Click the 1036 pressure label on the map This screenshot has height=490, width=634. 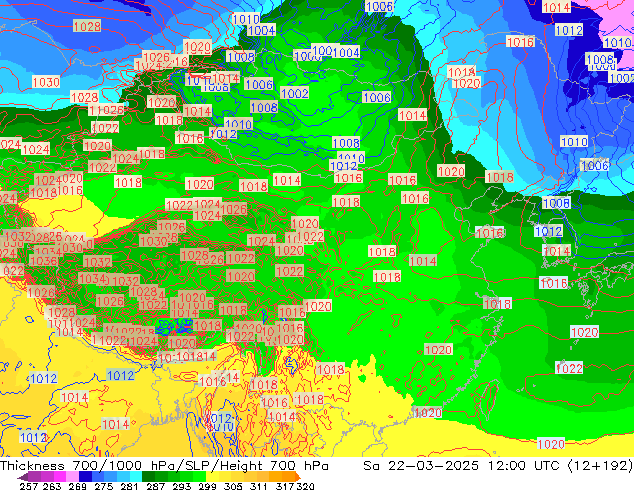(x=43, y=261)
